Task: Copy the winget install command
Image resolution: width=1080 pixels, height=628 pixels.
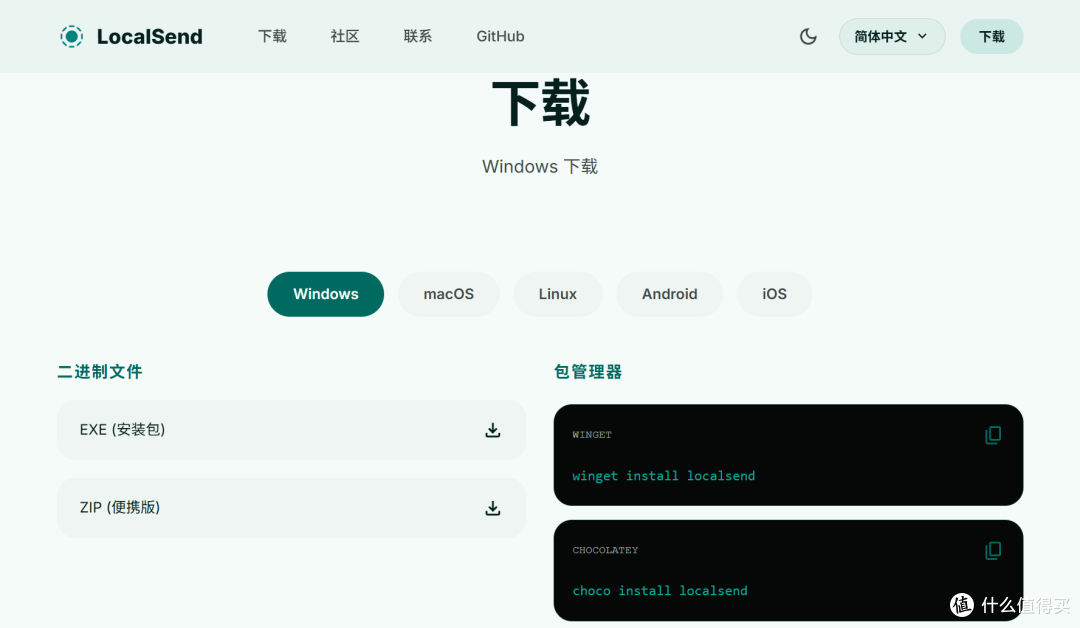Action: tap(993, 435)
